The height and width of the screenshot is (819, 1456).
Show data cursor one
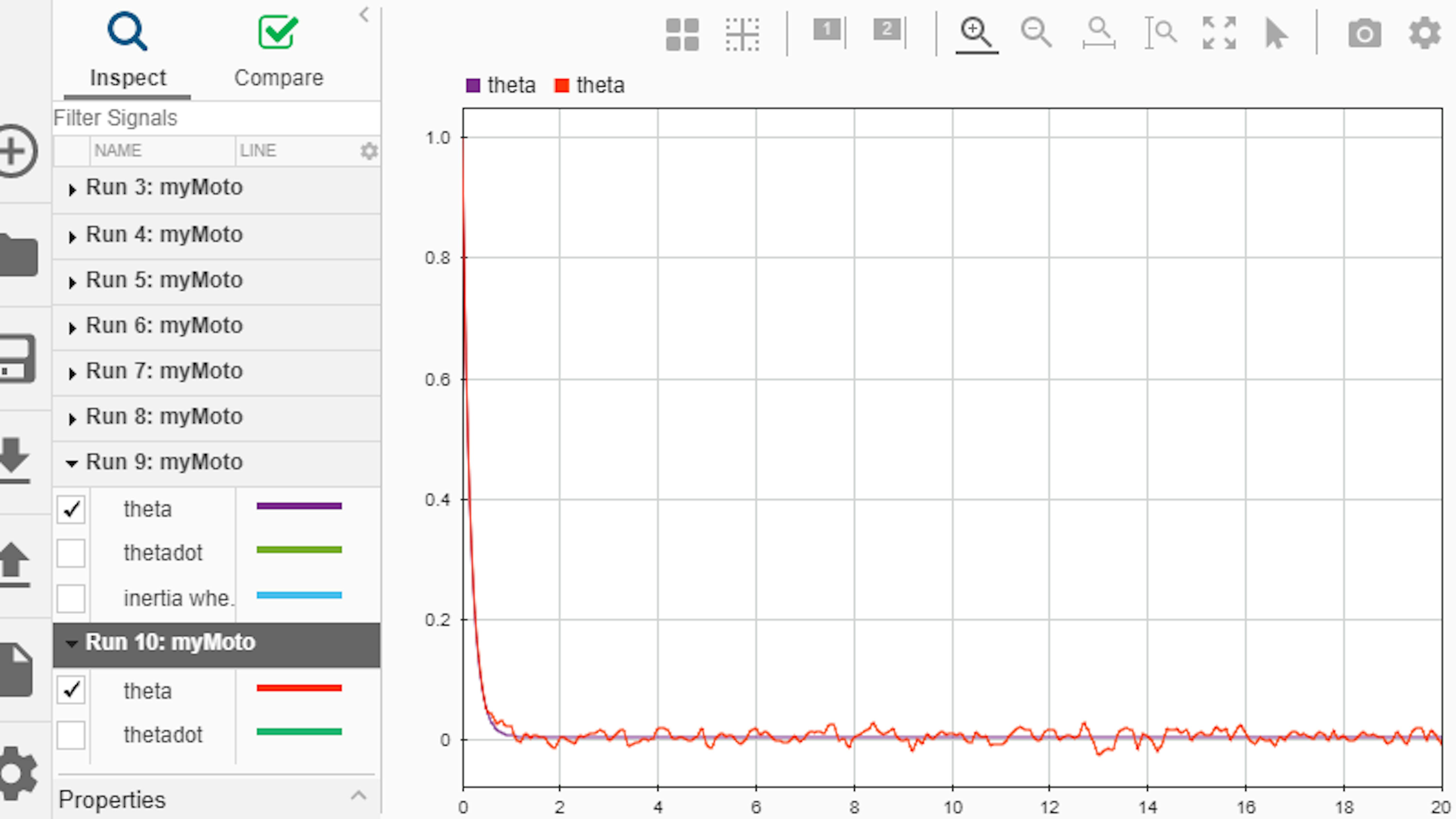[829, 31]
